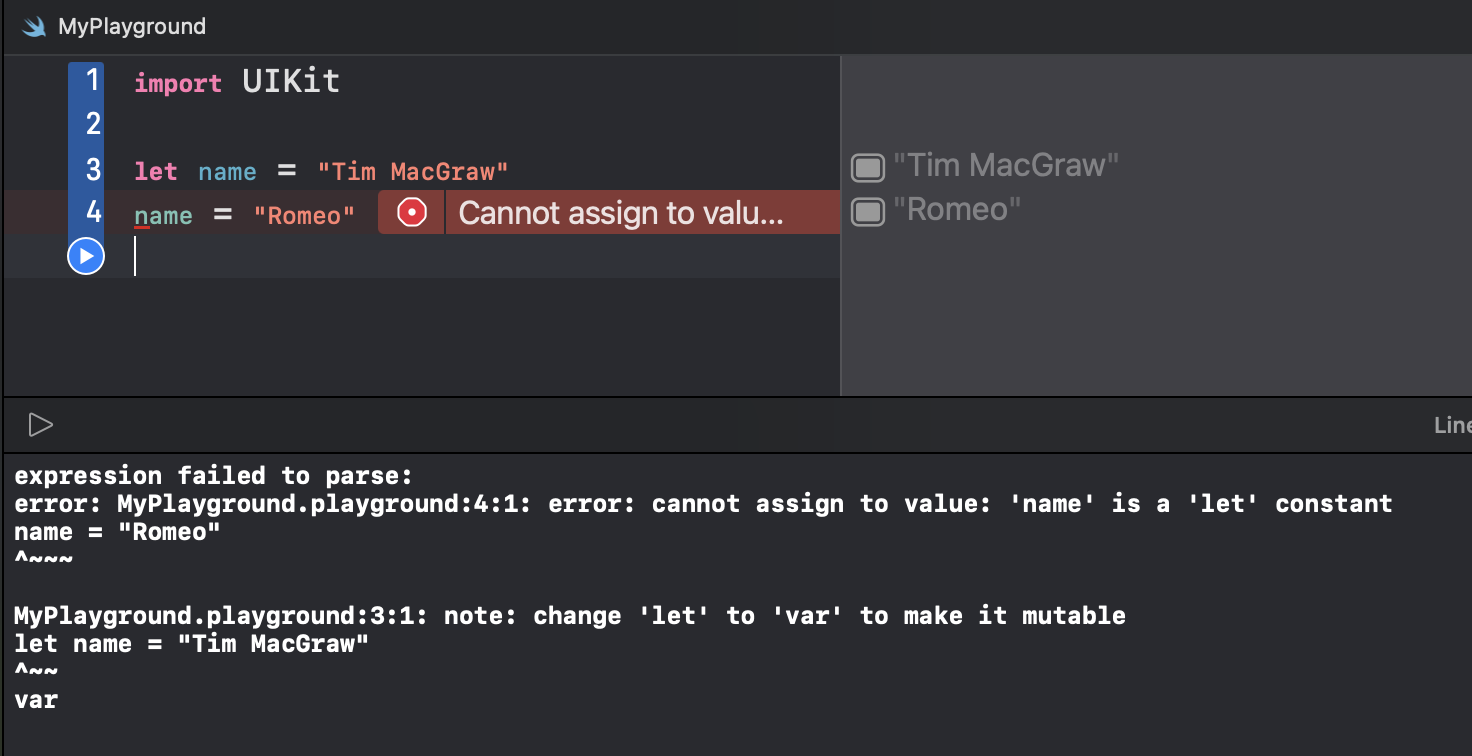1472x756 pixels.
Task: Place cursor in "Tim MacGraw" string literal
Action: tap(413, 172)
